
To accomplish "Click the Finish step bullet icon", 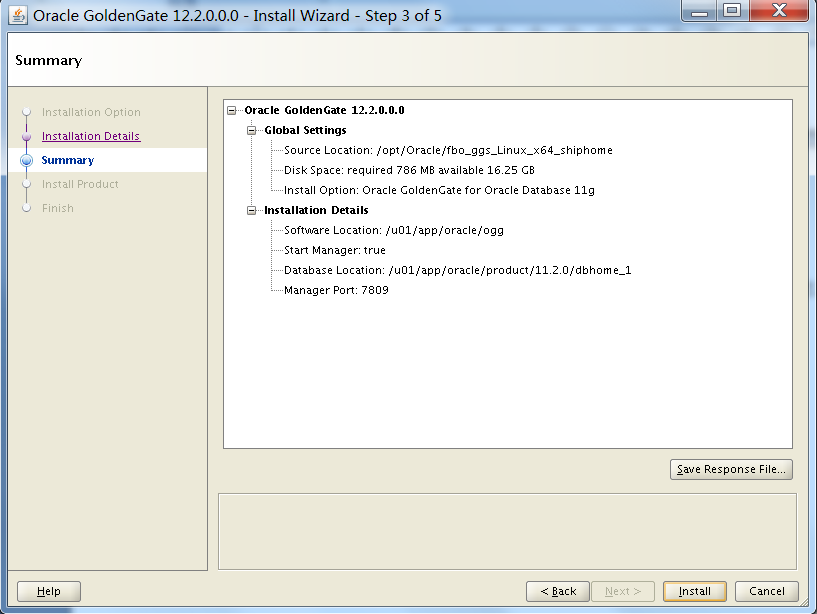I will (27, 208).
